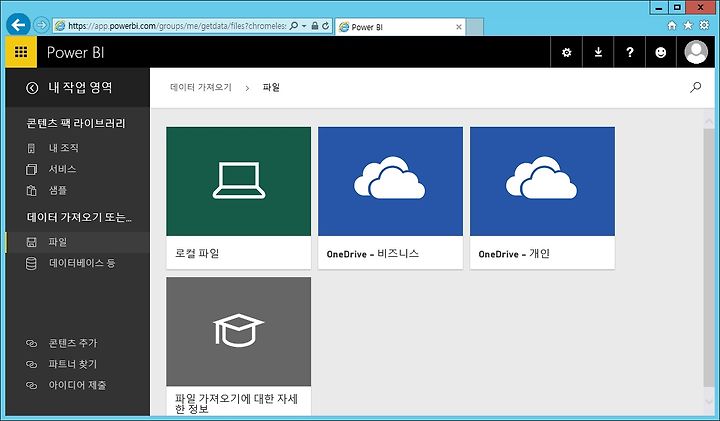The height and width of the screenshot is (421, 720).
Task: Click the 로컬 파일 label
Action: point(197,253)
